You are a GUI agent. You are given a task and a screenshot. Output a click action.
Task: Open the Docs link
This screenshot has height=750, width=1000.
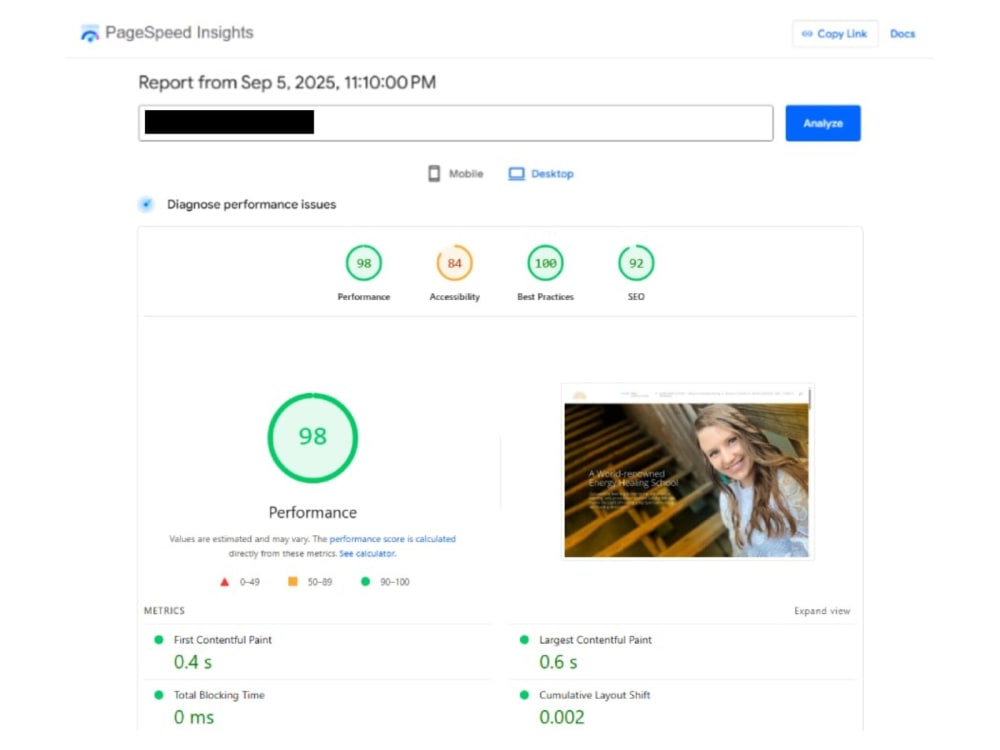click(902, 34)
